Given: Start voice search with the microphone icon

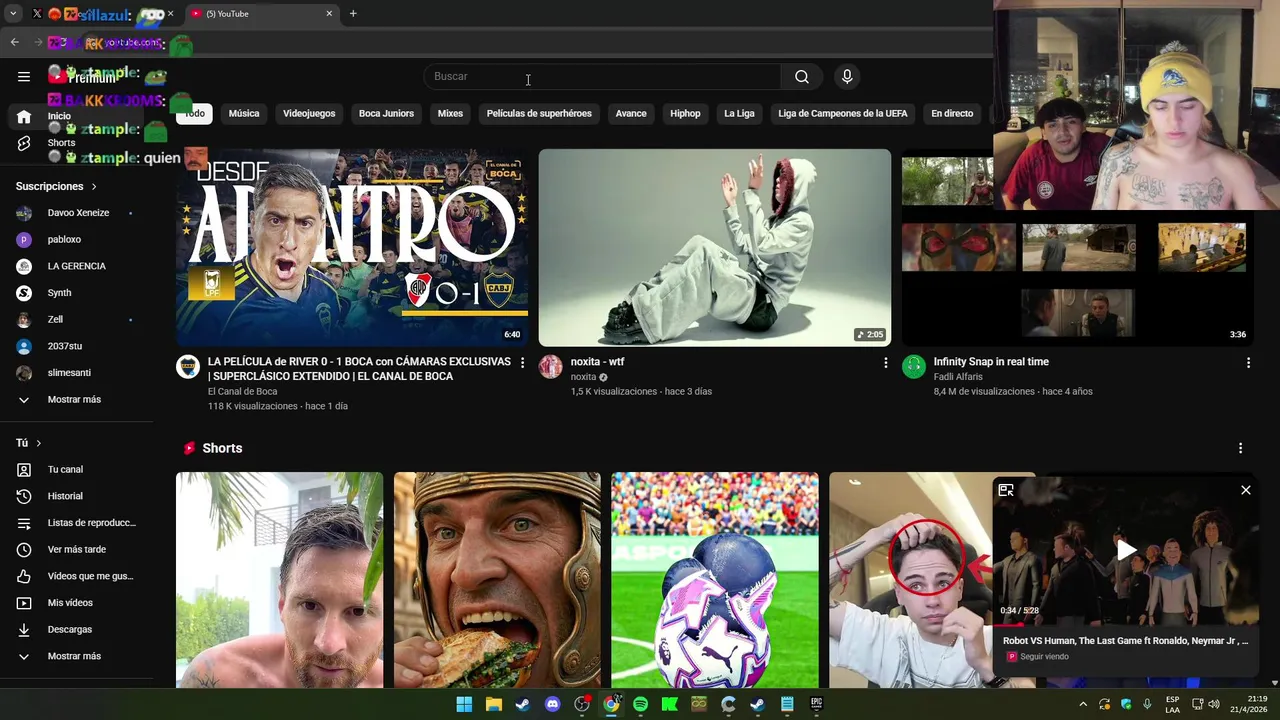Looking at the screenshot, I should tap(847, 77).
